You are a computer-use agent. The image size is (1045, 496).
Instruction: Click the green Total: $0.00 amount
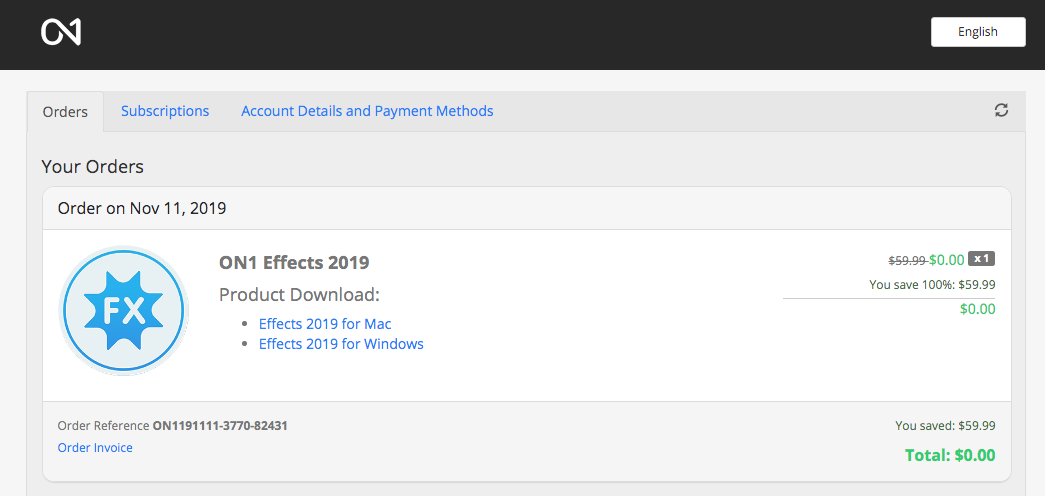tap(950, 455)
